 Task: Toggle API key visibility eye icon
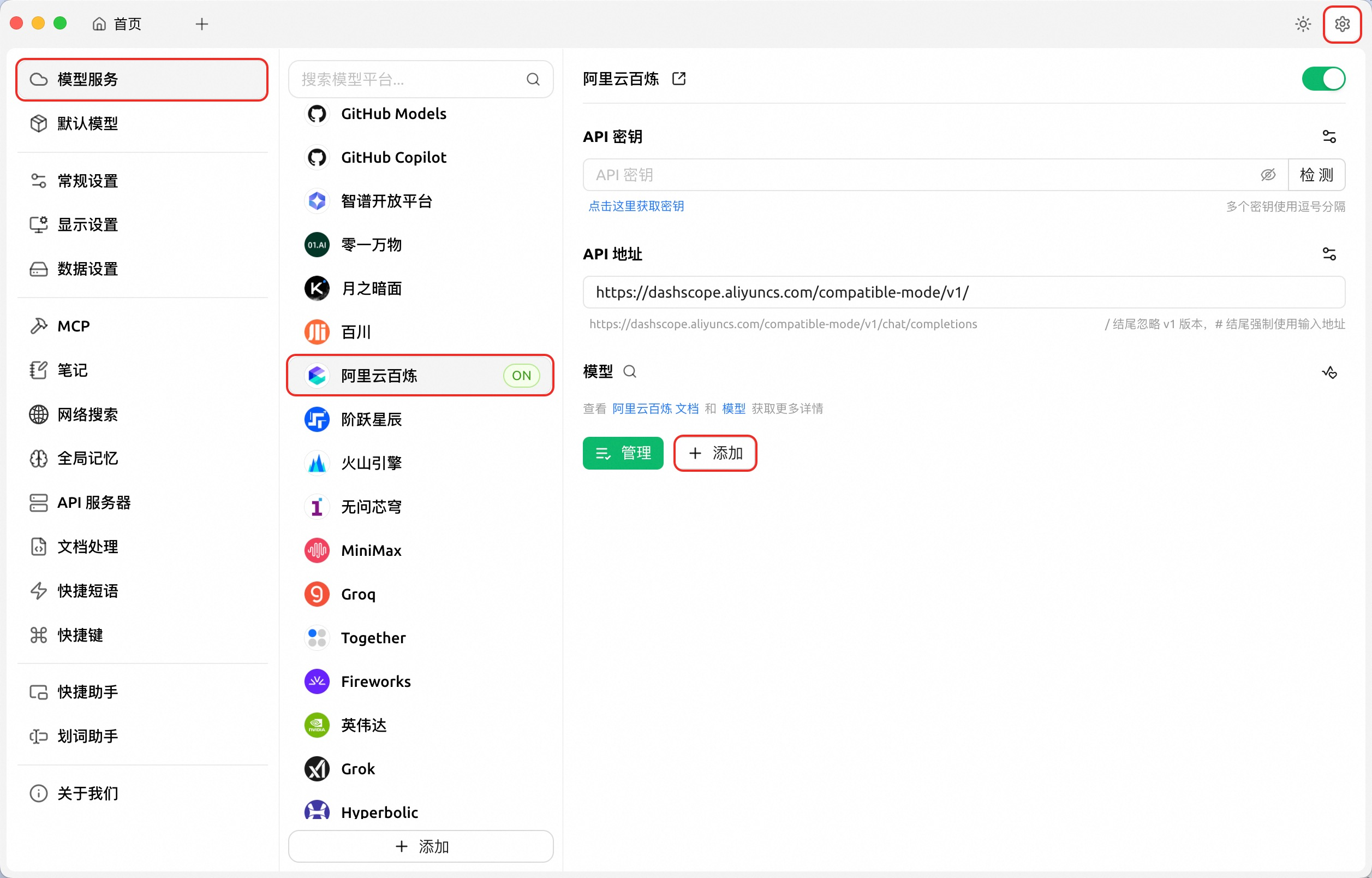point(1268,175)
